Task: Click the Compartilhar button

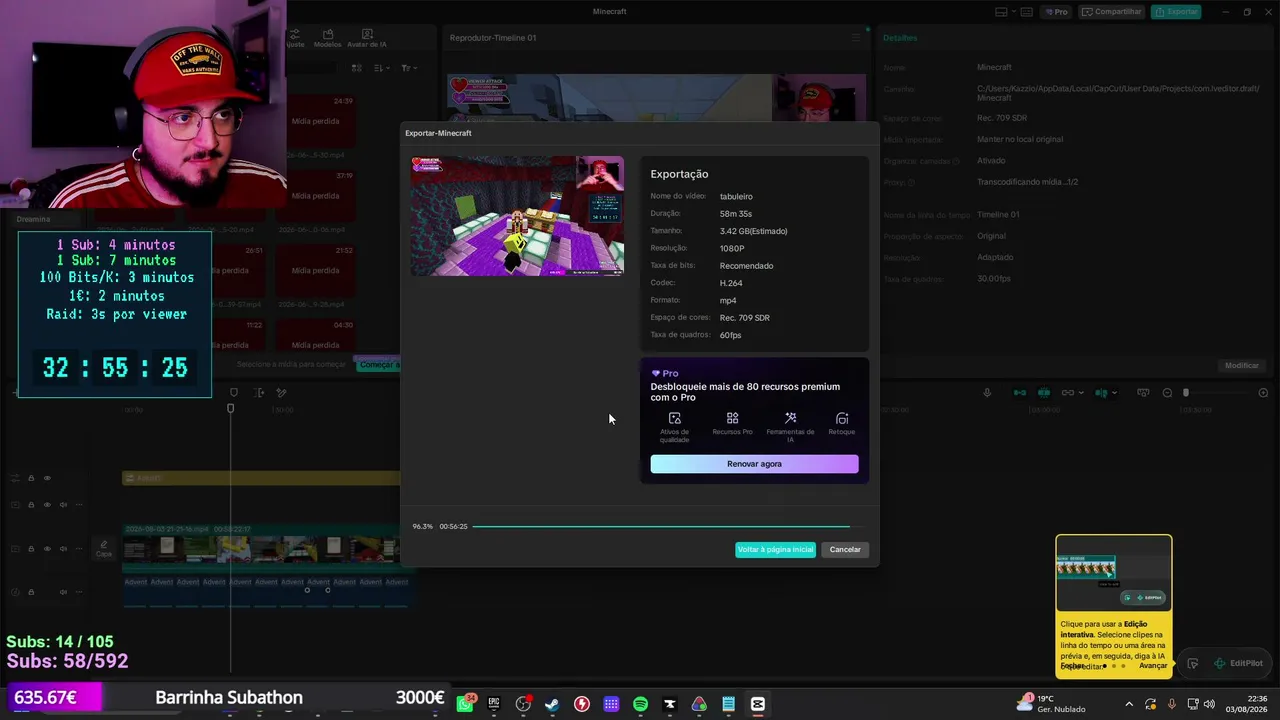Action: [x=1110, y=12]
